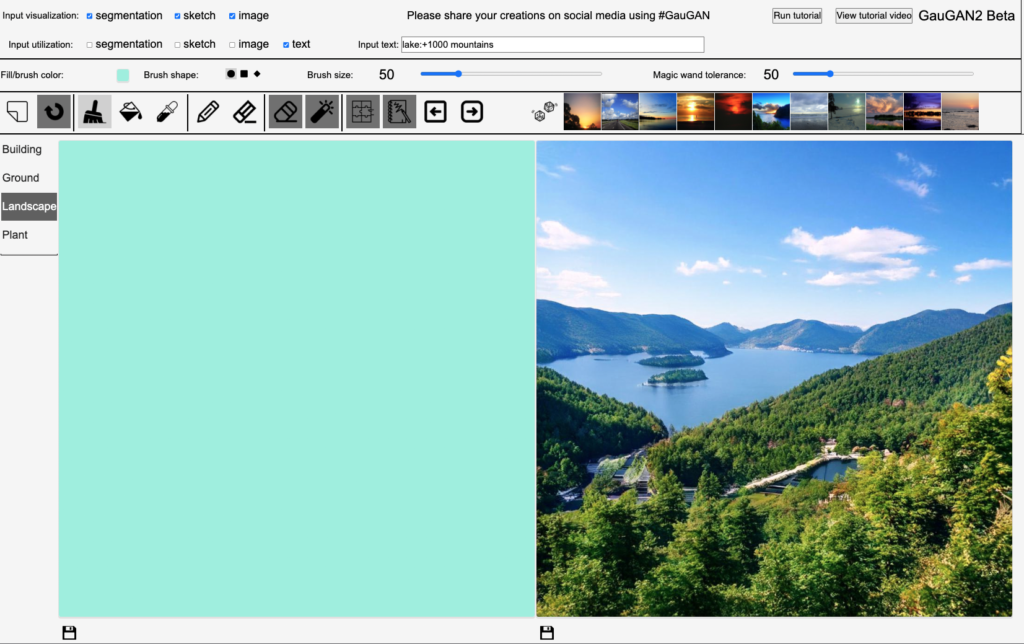Choose the square brush shape

pos(244,74)
